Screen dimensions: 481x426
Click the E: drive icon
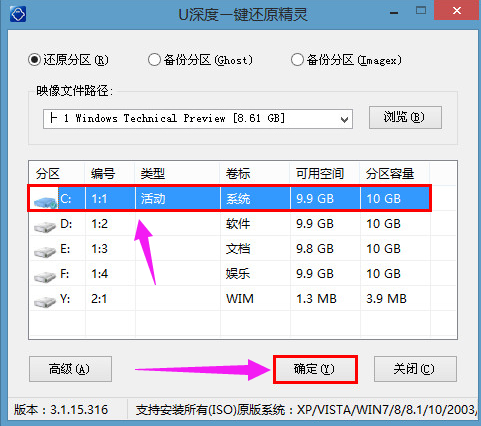45,252
